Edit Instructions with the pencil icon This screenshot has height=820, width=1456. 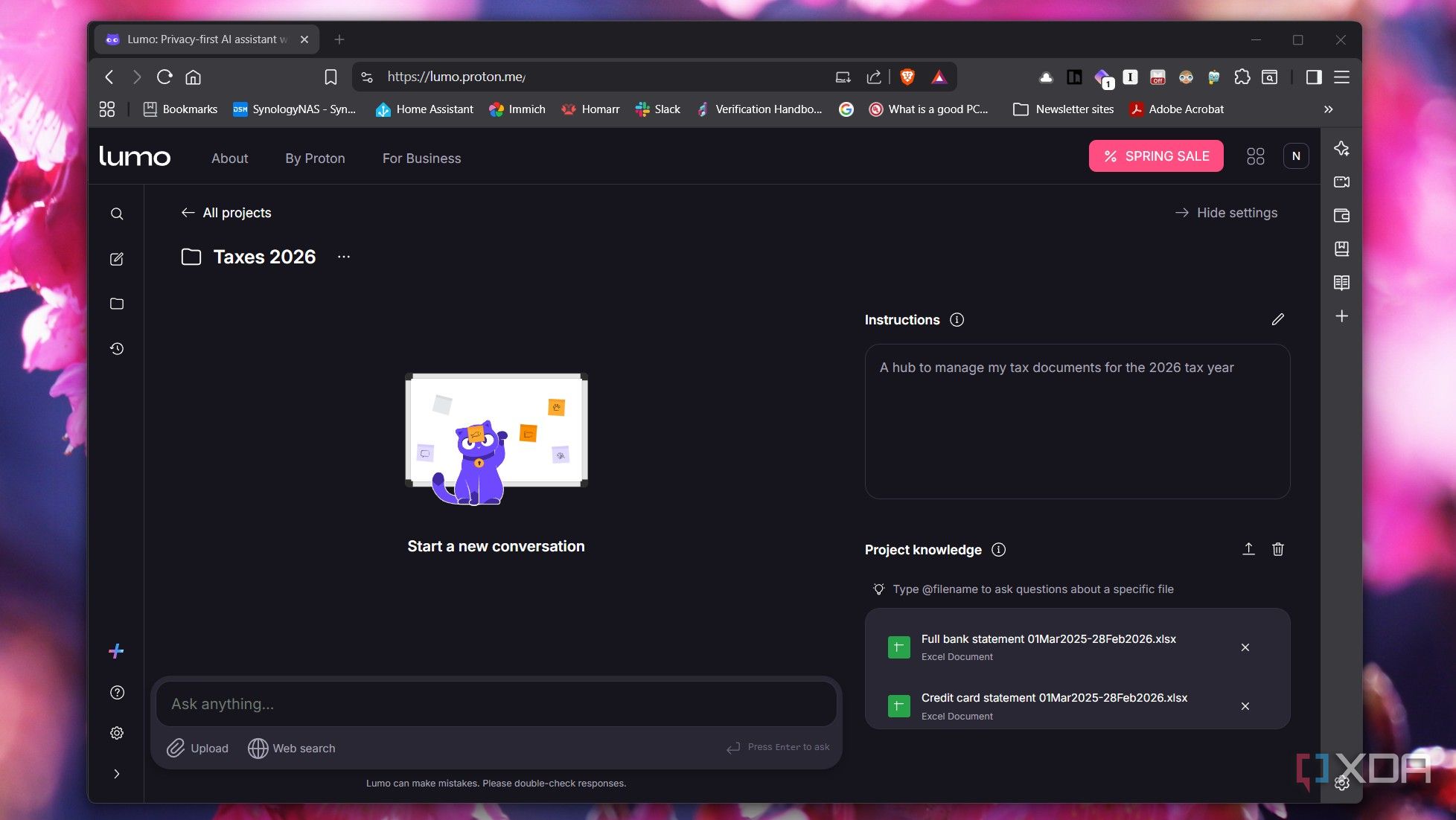(x=1278, y=319)
